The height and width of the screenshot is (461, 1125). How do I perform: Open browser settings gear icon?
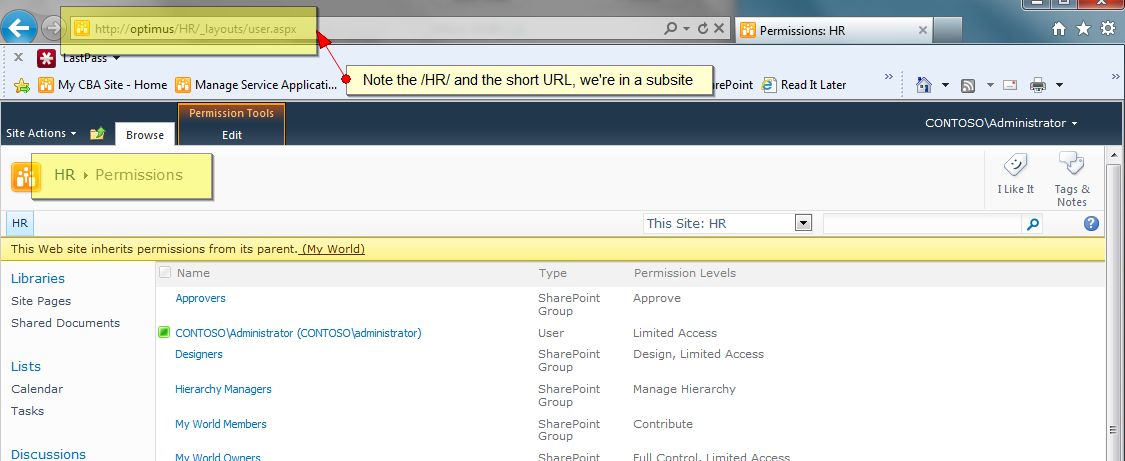click(1107, 29)
